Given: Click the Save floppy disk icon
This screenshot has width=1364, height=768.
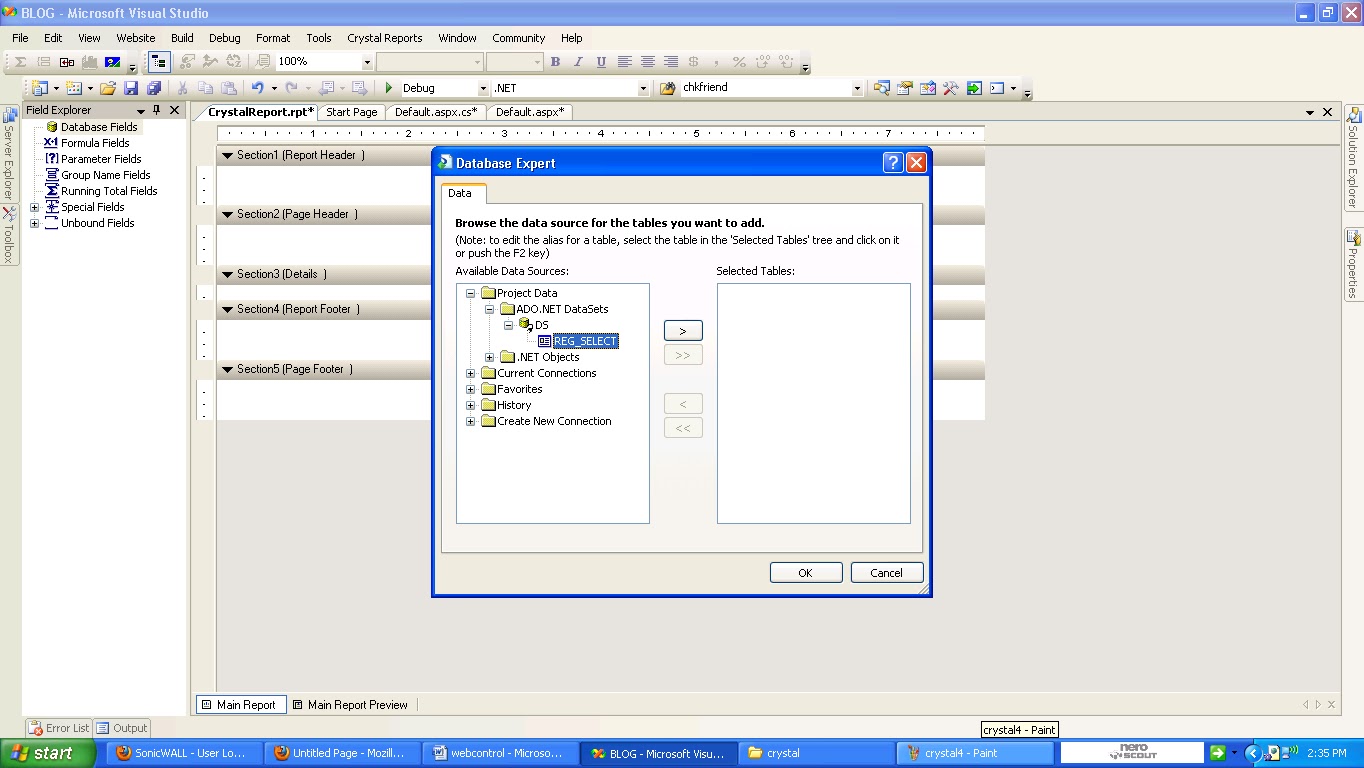Looking at the screenshot, I should (131, 88).
